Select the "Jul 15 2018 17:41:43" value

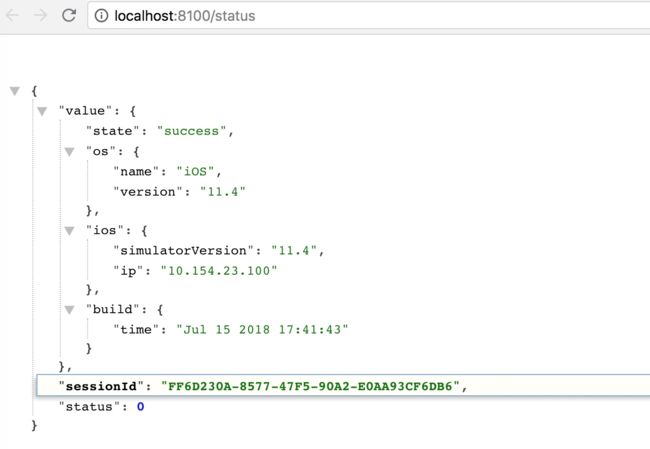[262, 330]
